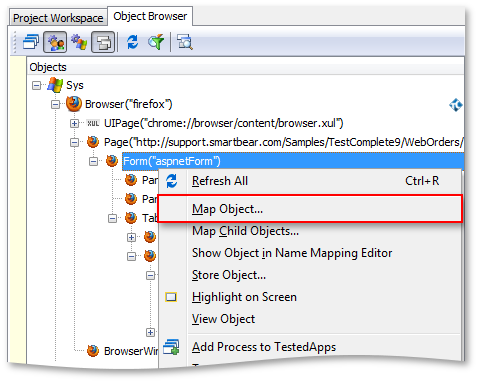Toggle the show processes toolbar button

[x=55, y=42]
